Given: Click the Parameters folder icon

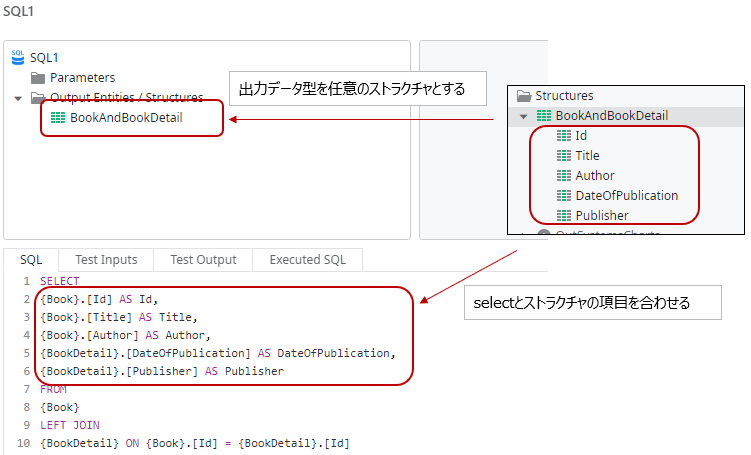Looking at the screenshot, I should click(x=38, y=78).
